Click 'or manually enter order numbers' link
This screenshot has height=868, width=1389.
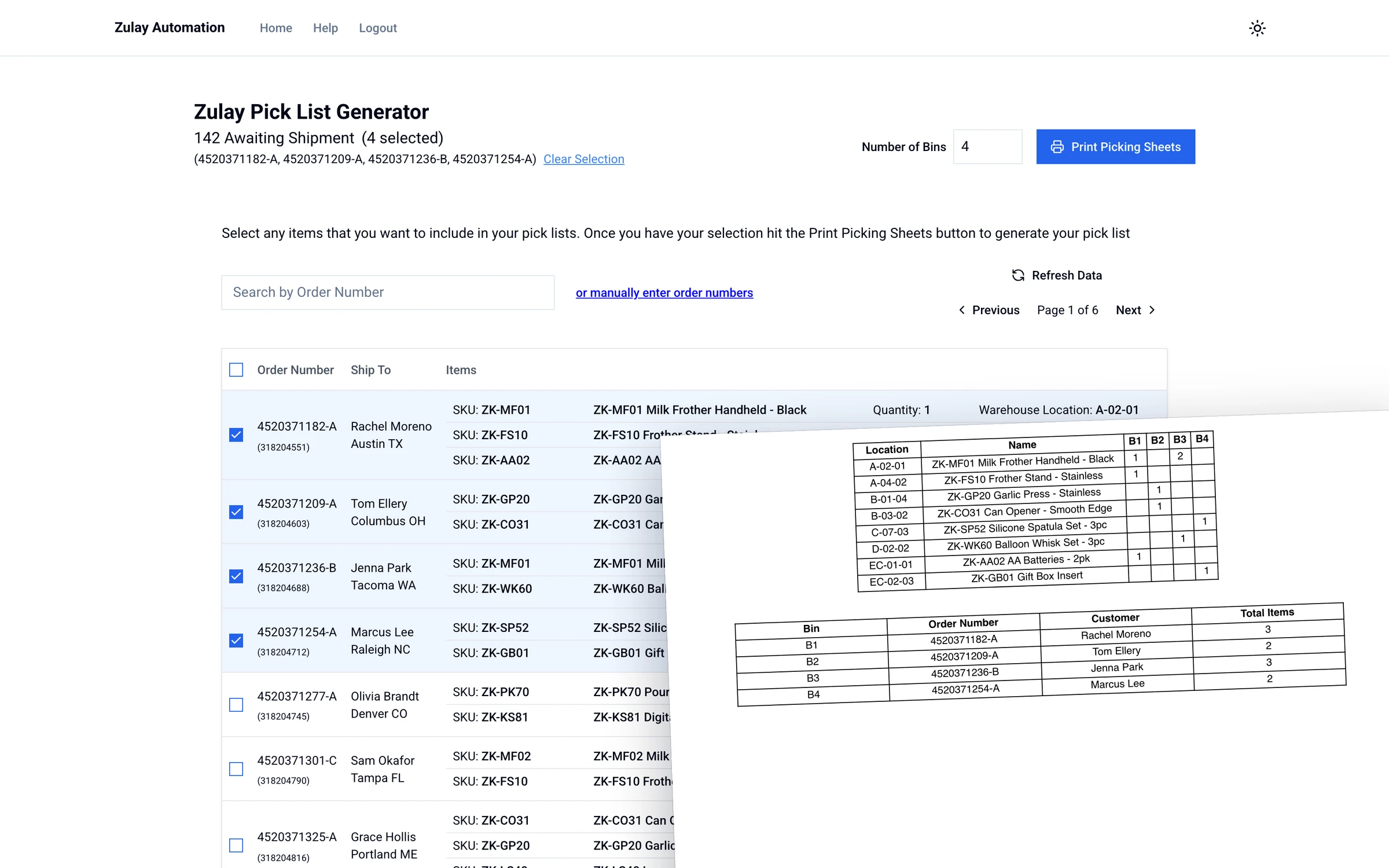pos(664,293)
